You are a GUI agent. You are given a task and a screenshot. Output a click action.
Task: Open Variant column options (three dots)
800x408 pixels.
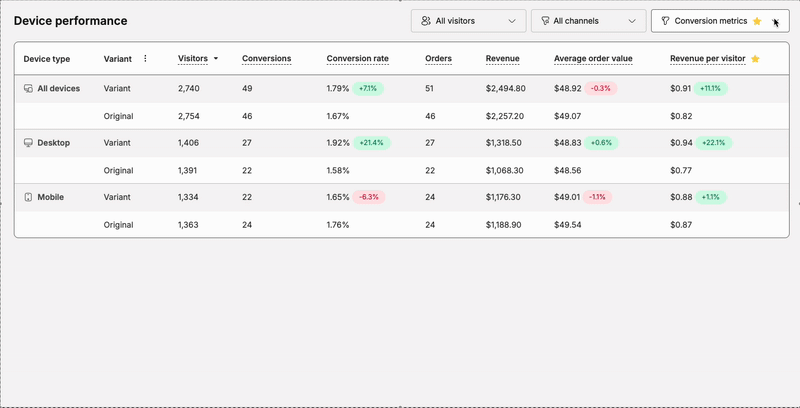(145, 59)
